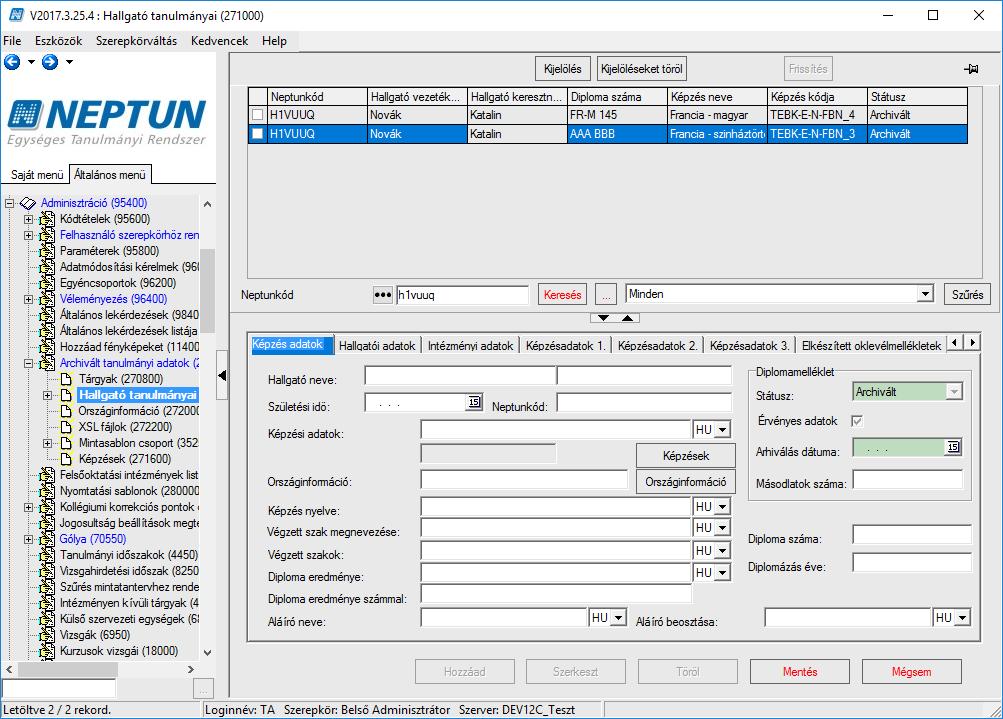
Task: Open the calendar icon for Arhiválás dátuma
Action: 953,447
